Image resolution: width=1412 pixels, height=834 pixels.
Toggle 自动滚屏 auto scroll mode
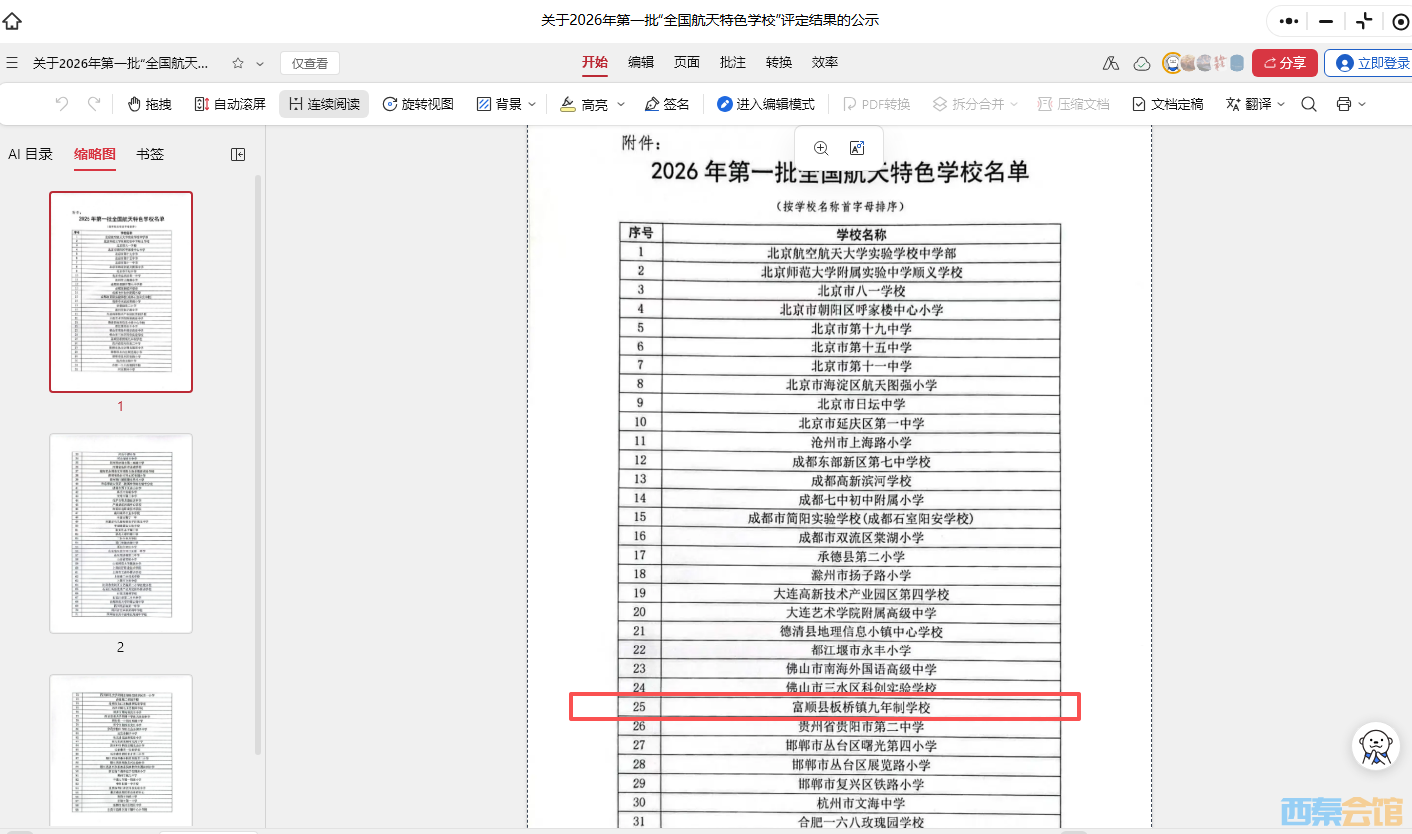230,104
